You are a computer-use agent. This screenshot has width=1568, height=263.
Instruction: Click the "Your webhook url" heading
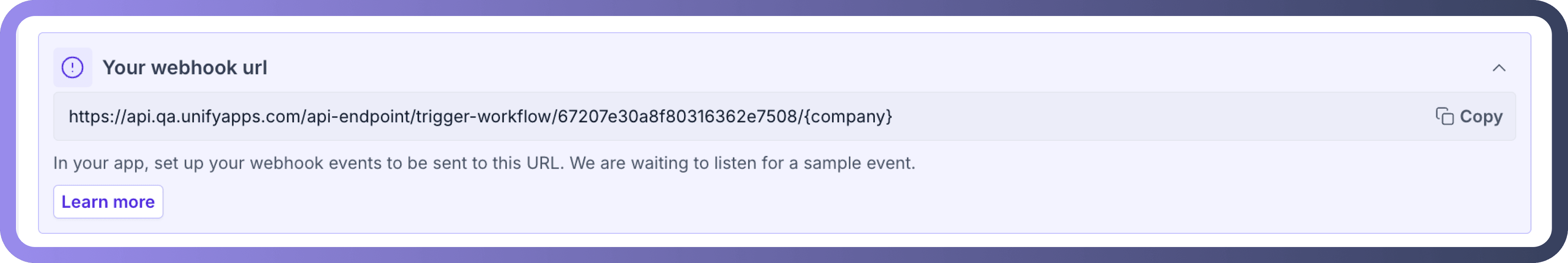[x=184, y=68]
